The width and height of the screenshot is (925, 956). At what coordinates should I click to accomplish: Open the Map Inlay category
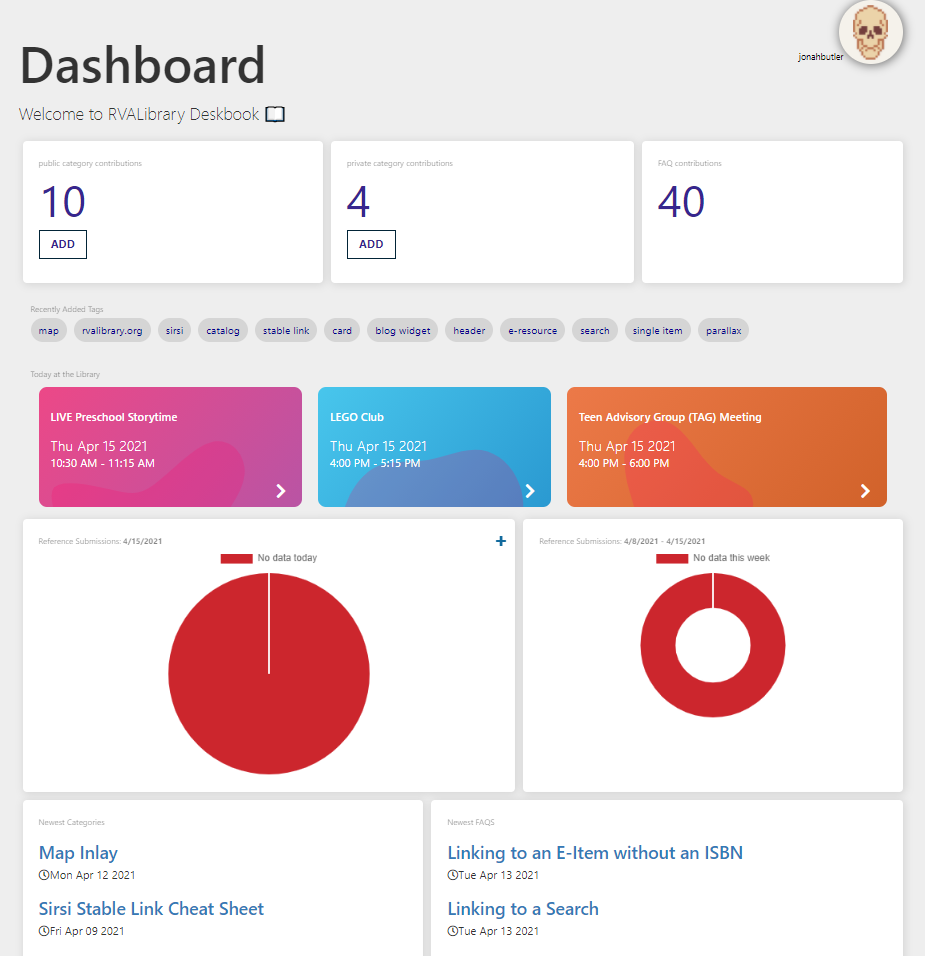(x=78, y=853)
